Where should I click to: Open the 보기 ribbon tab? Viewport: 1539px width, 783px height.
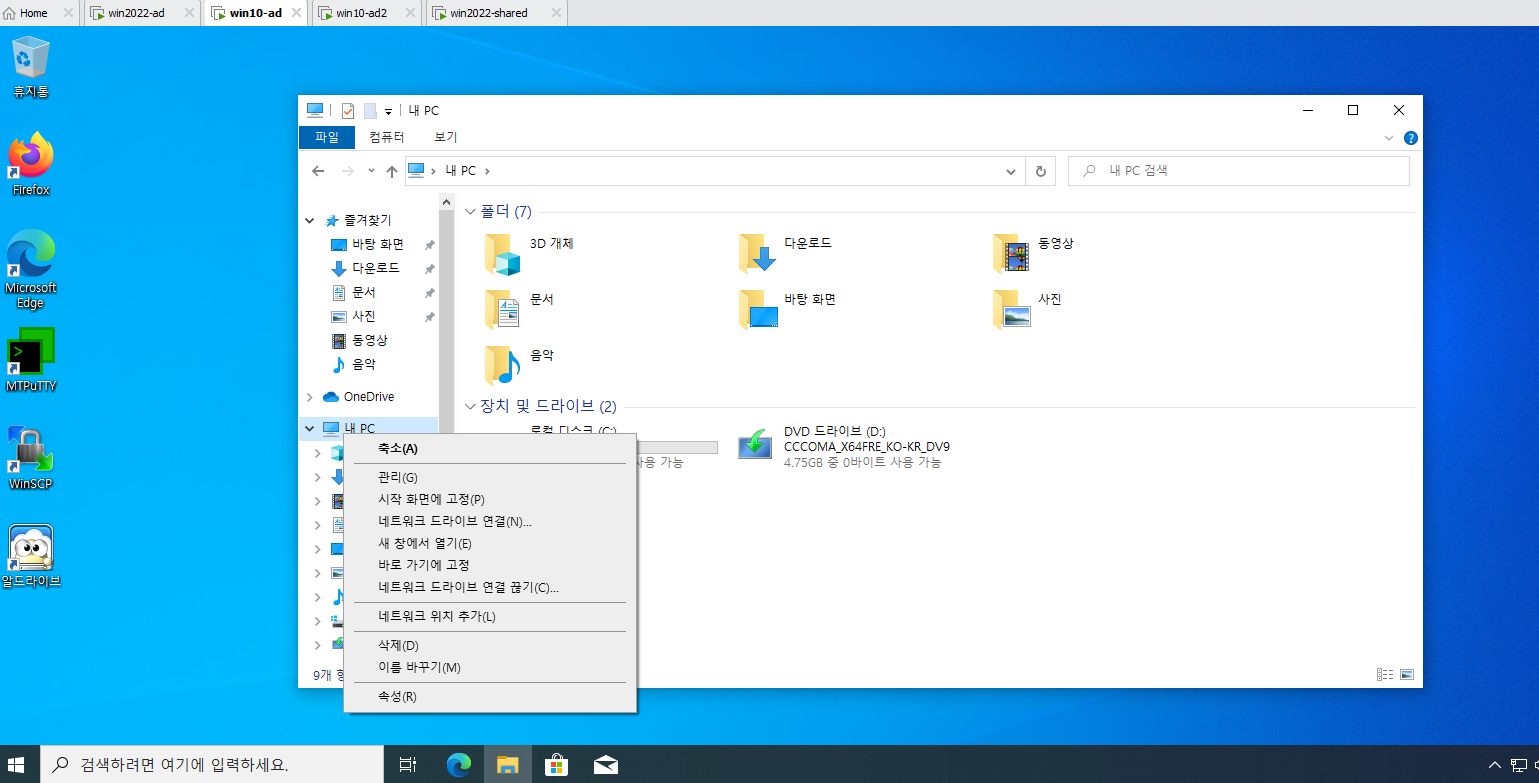[x=446, y=137]
